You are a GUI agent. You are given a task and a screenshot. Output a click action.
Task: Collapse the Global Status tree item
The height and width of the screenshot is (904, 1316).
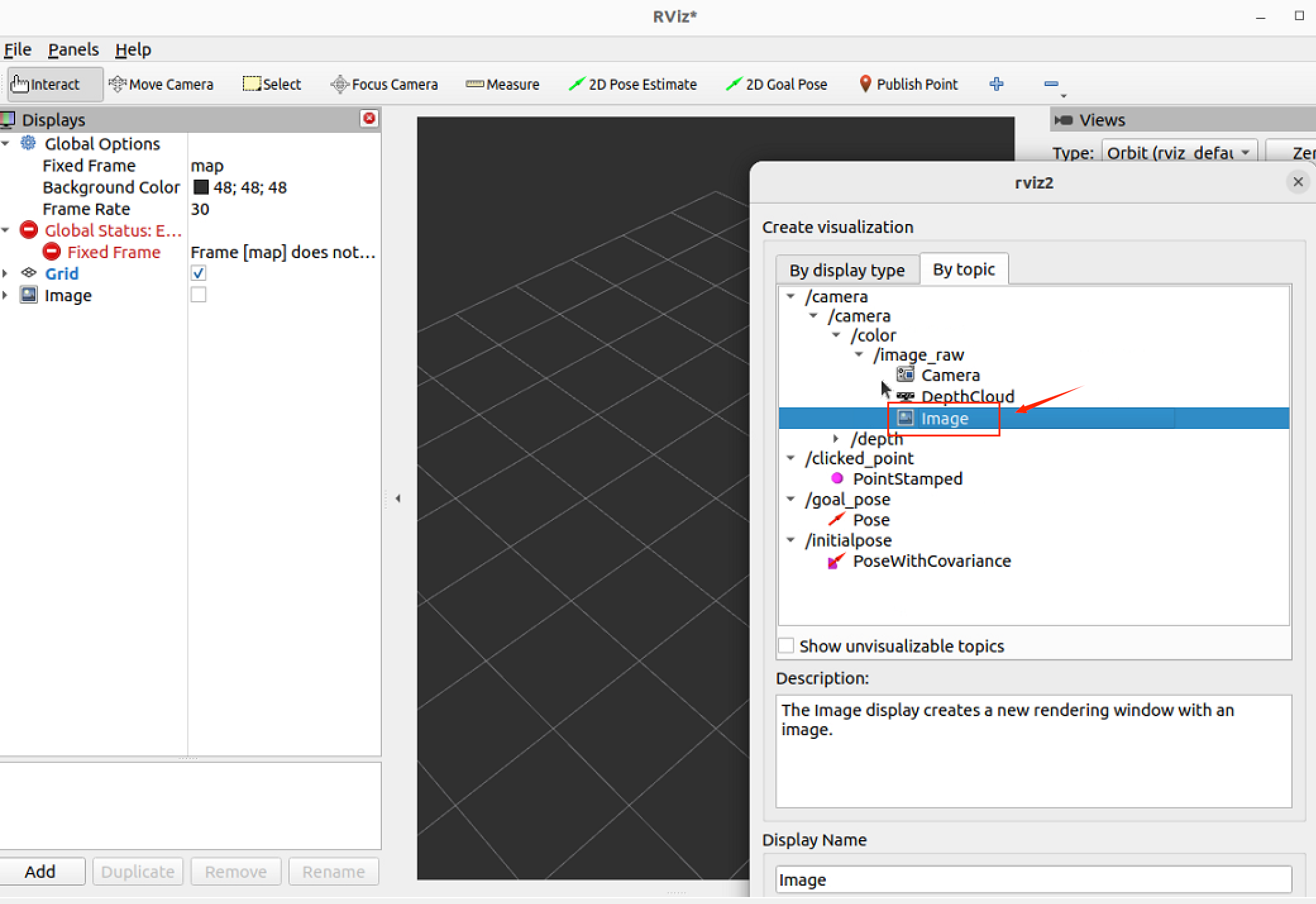[x=6, y=230]
